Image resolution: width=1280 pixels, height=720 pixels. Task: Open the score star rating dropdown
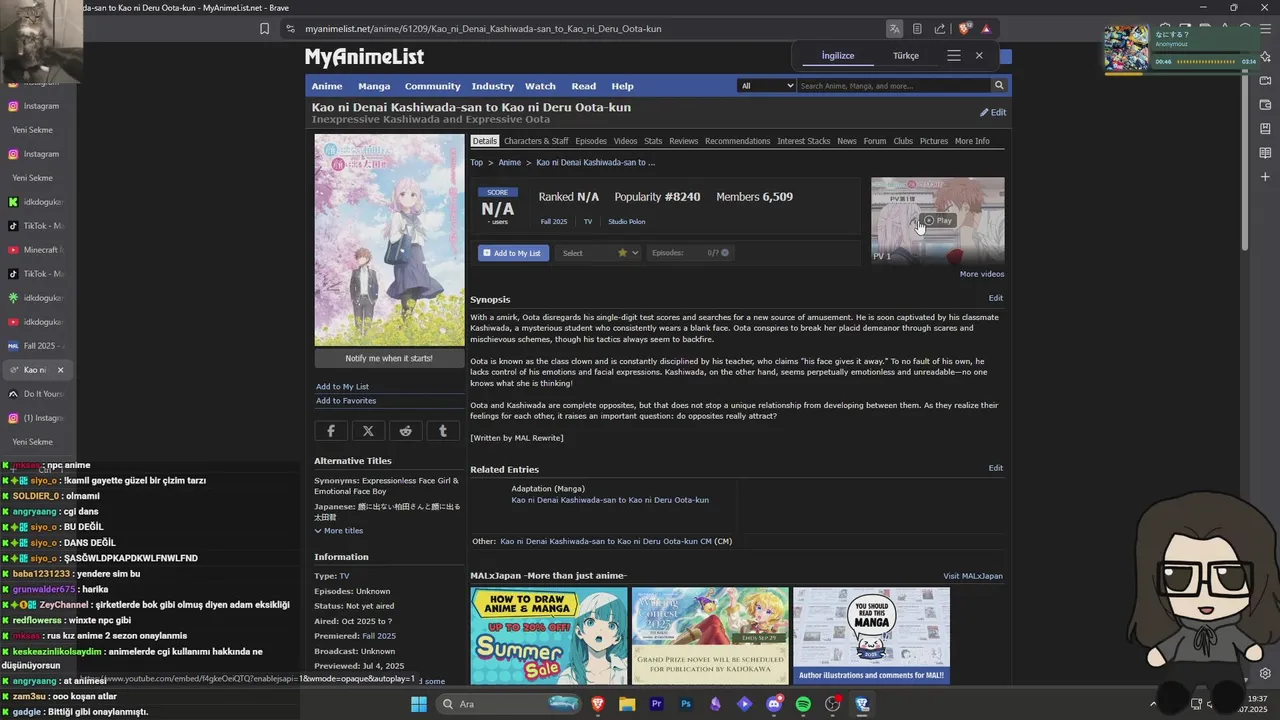[x=628, y=253]
